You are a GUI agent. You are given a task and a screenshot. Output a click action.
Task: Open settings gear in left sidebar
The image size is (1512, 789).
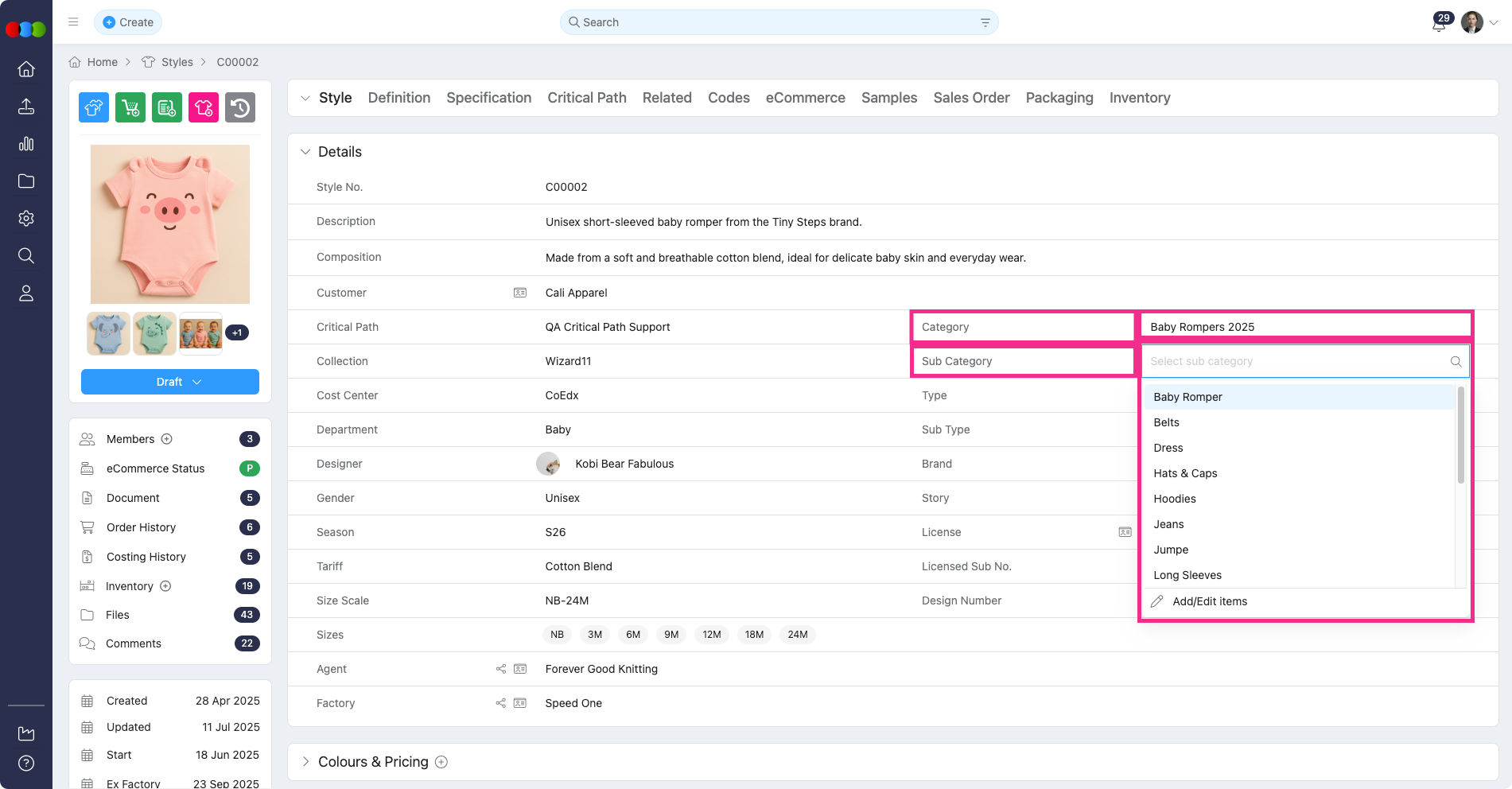(x=26, y=219)
